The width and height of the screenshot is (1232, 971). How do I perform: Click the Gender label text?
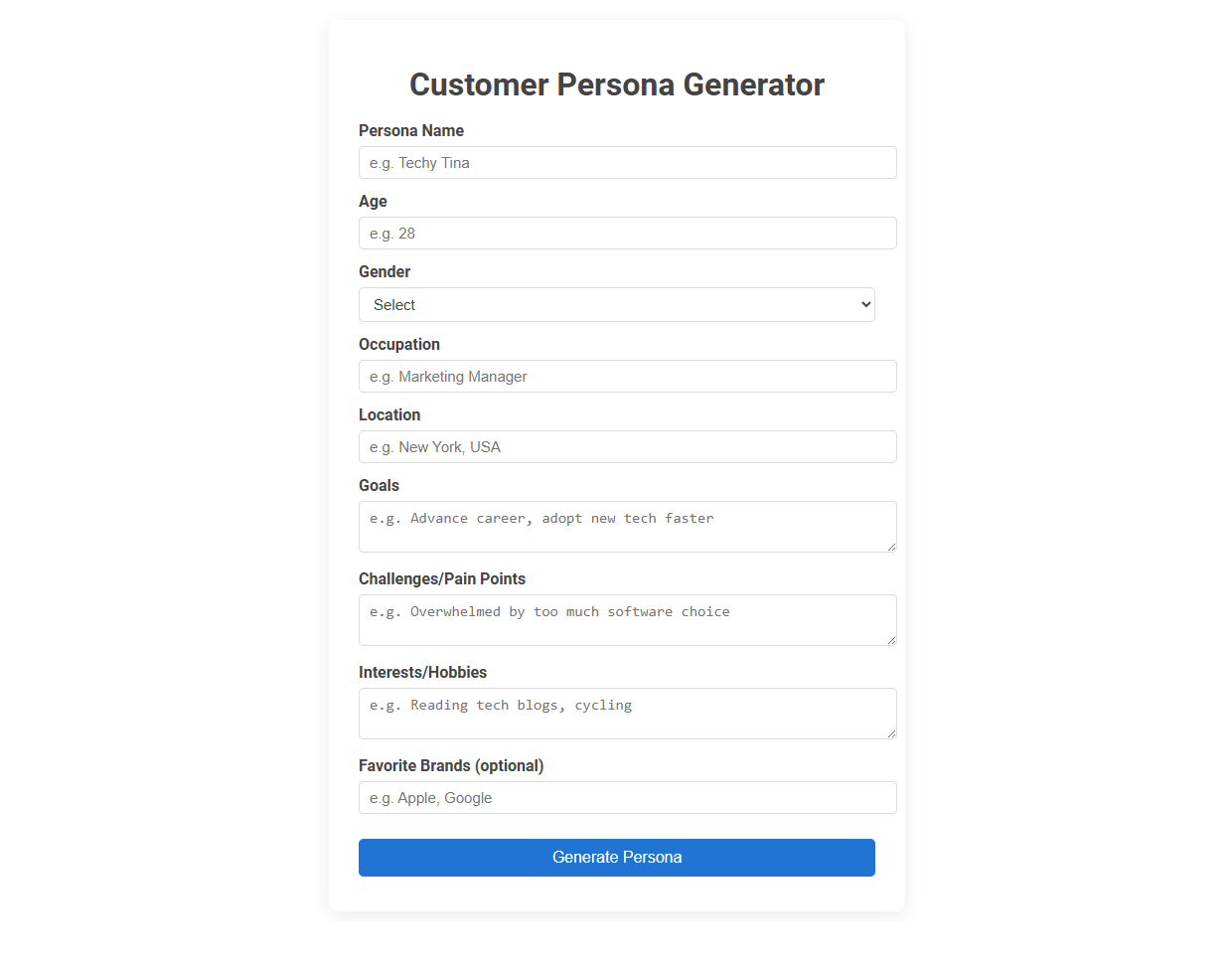(385, 271)
